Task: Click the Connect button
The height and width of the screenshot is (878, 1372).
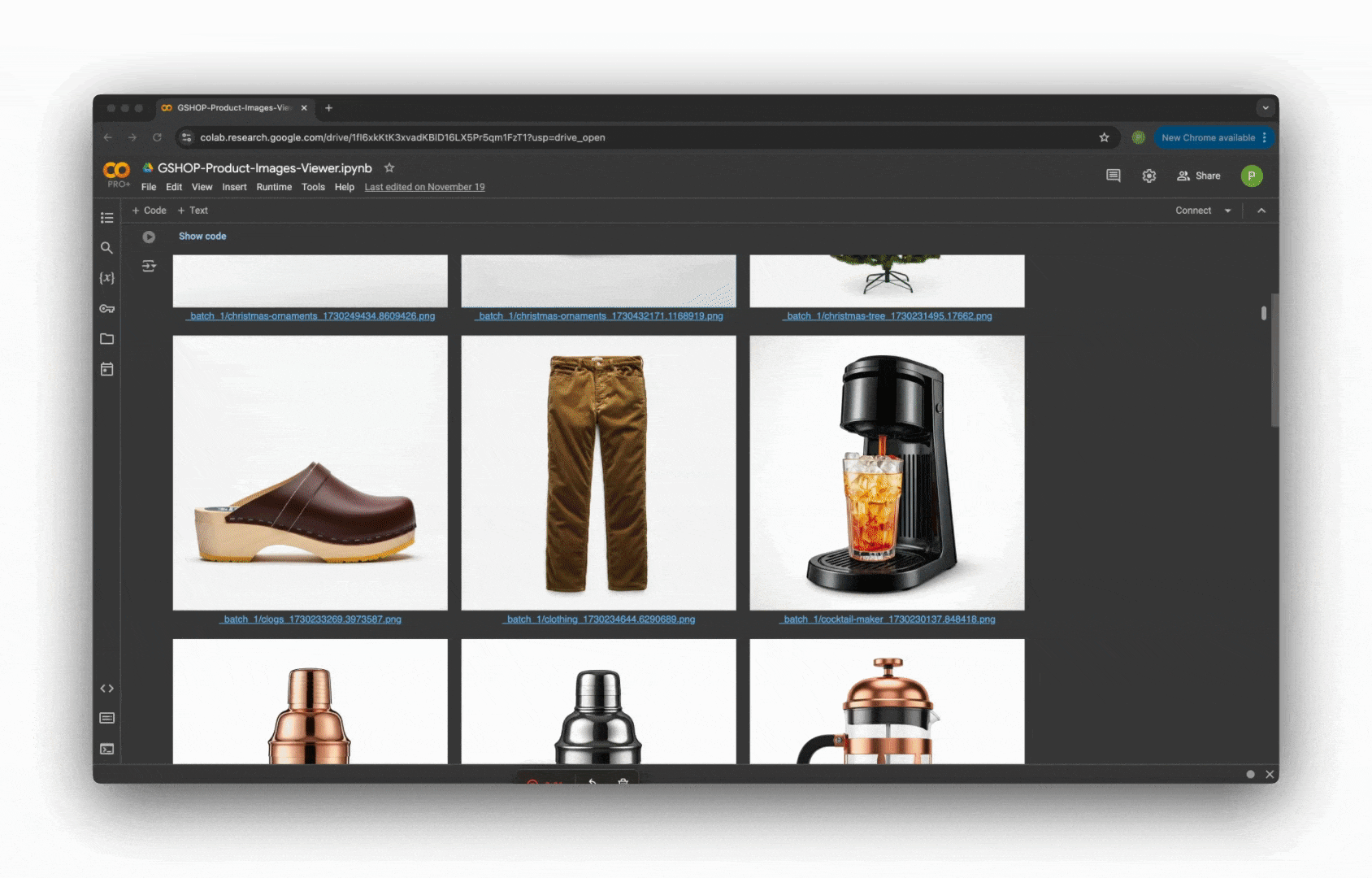Action: pyautogui.click(x=1193, y=211)
